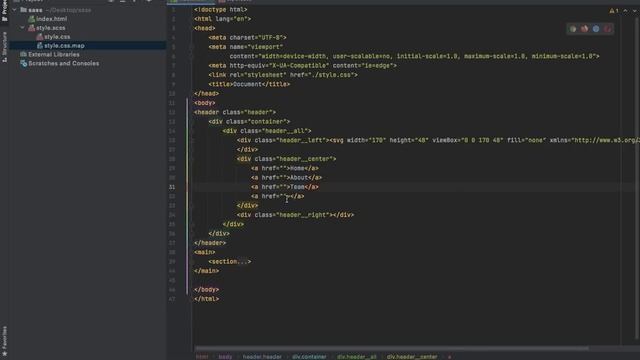Collapse the sass project root folder
Screen dimensions: 640x360
point(14,10)
